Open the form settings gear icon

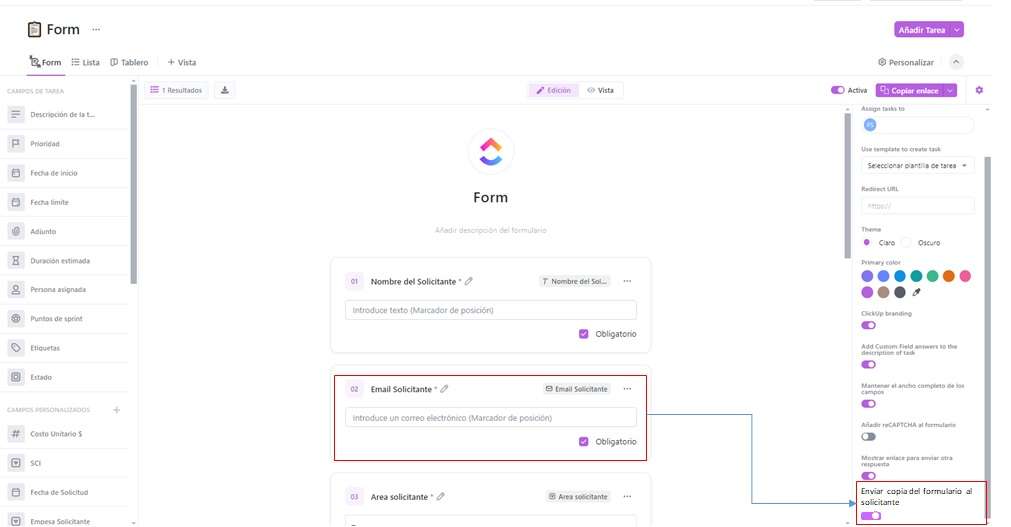coord(979,90)
